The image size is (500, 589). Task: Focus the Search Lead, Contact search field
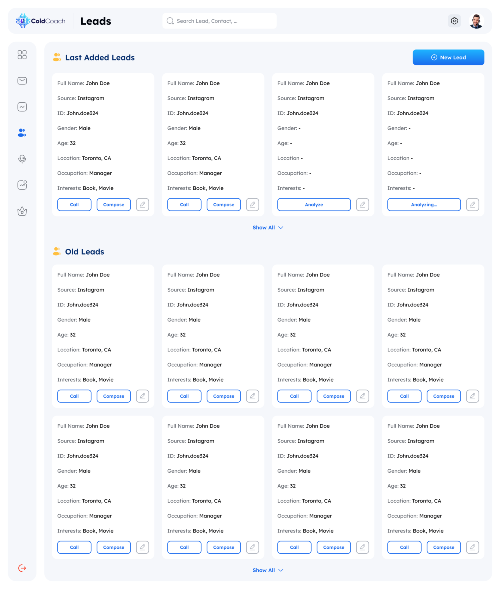220,21
